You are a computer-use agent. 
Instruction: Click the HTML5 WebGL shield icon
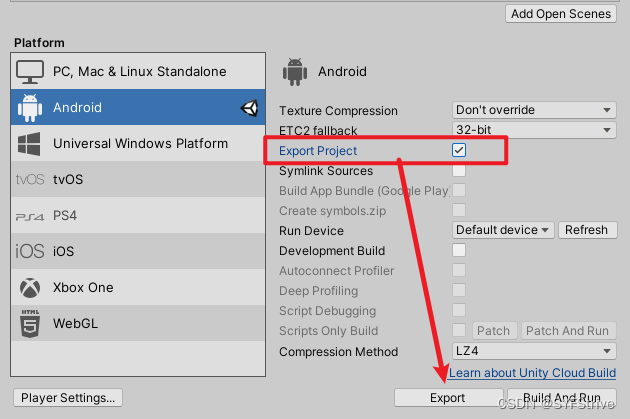tap(30, 323)
